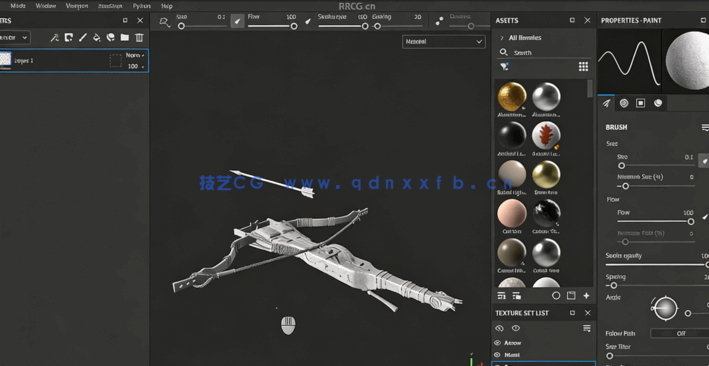Screen dimensions: 709x366
Task: Add a mask using the layers toolbar icon
Action: tap(69, 38)
